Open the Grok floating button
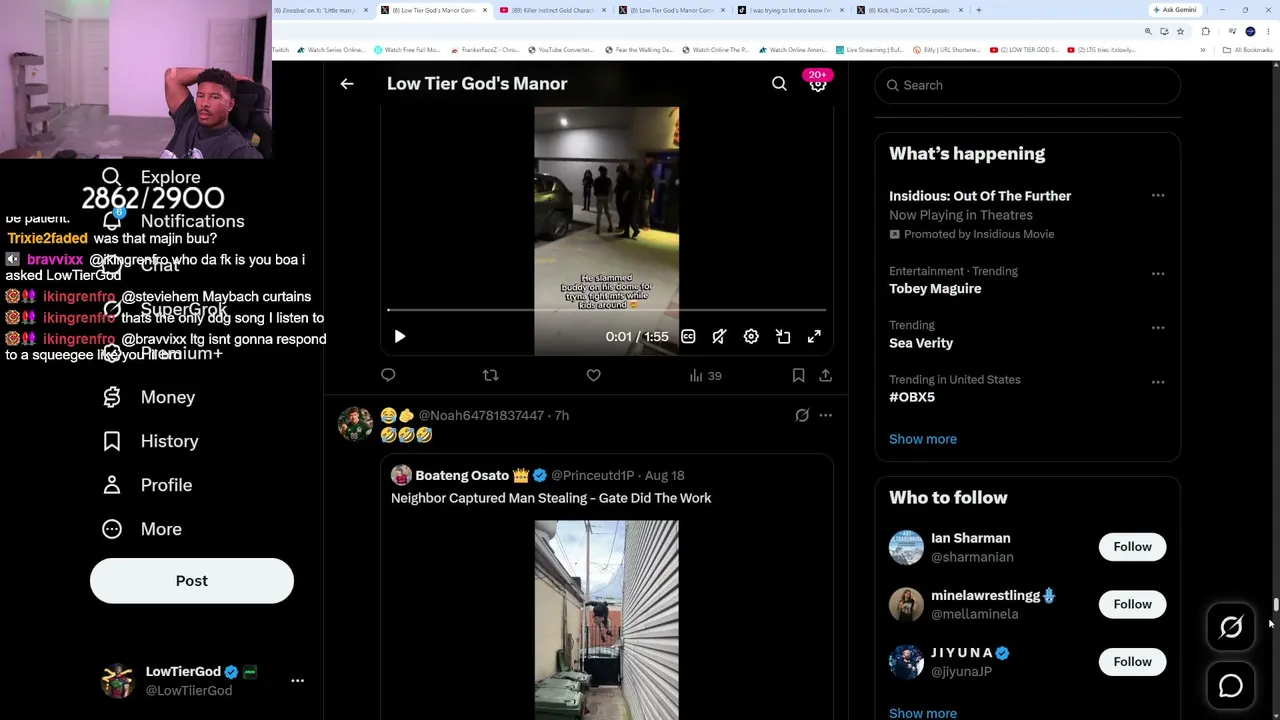This screenshot has width=1280, height=720. coord(1231,627)
